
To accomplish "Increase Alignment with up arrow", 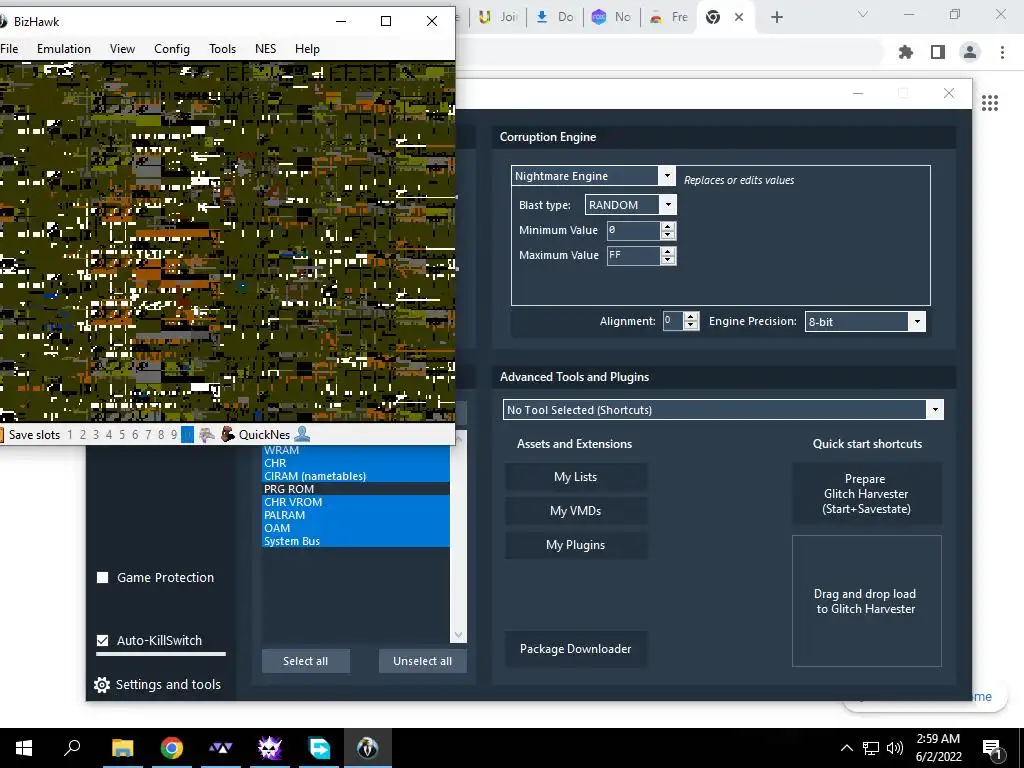I will [x=691, y=317].
